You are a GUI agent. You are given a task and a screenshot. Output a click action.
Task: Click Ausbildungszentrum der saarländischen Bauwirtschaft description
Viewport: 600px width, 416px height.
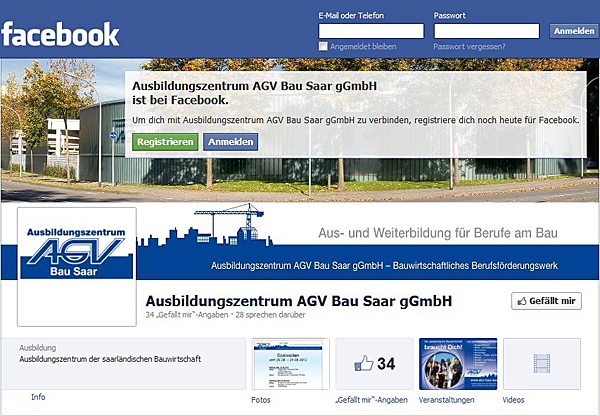[x=110, y=359]
